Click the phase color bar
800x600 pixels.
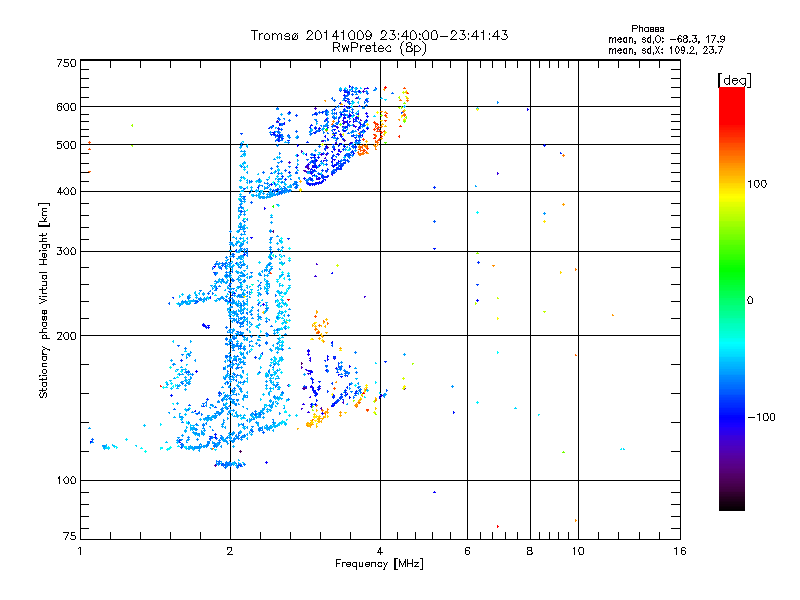point(732,298)
